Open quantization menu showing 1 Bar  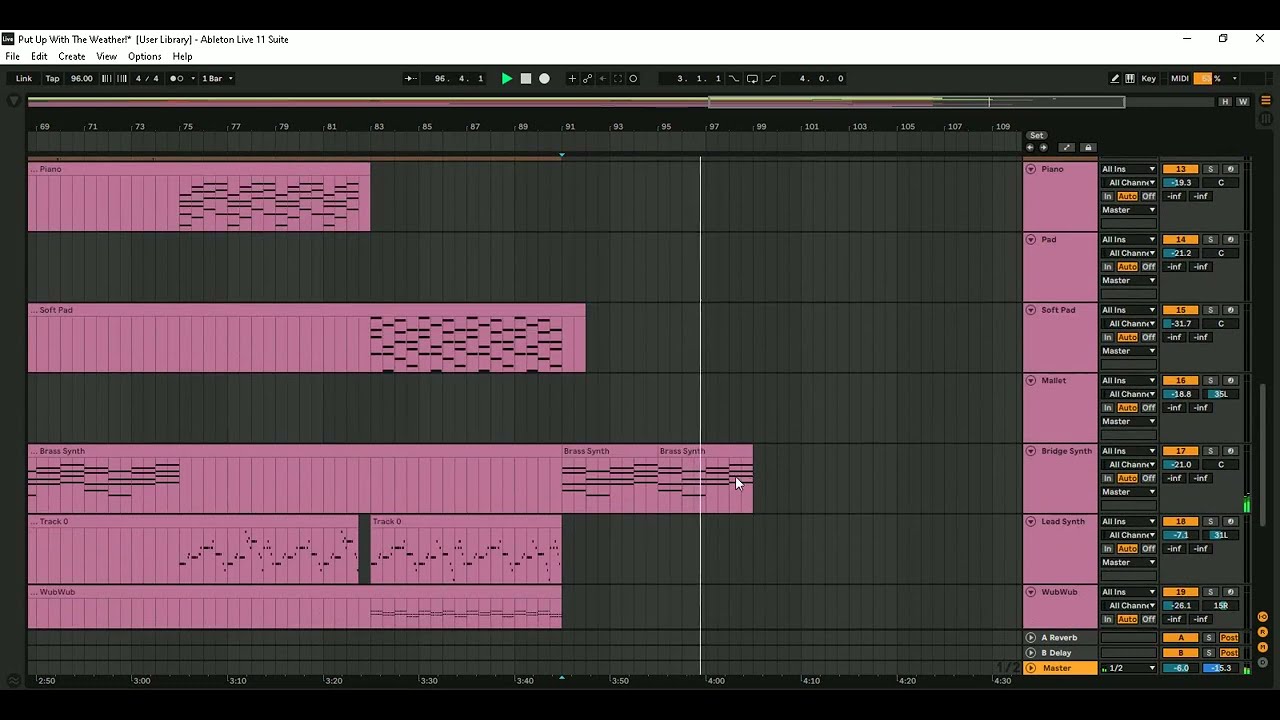click(x=217, y=78)
